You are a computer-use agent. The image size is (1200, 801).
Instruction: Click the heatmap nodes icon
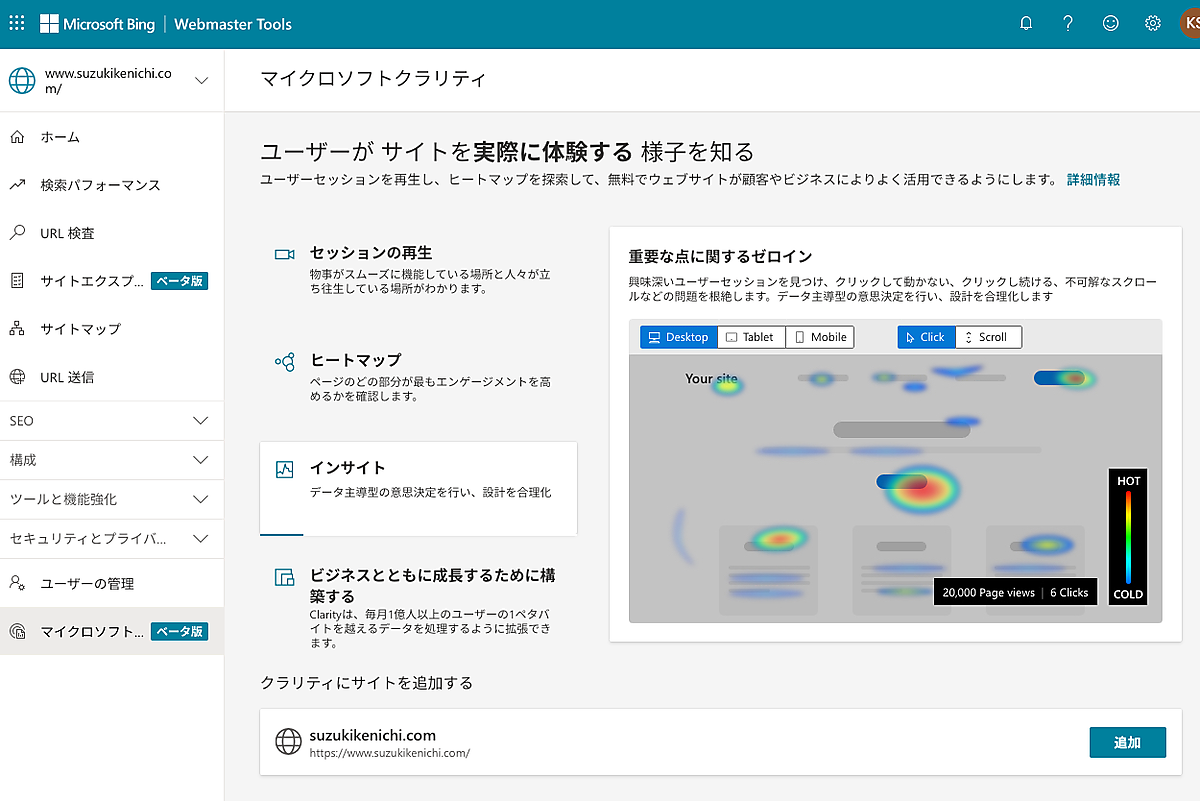click(284, 362)
